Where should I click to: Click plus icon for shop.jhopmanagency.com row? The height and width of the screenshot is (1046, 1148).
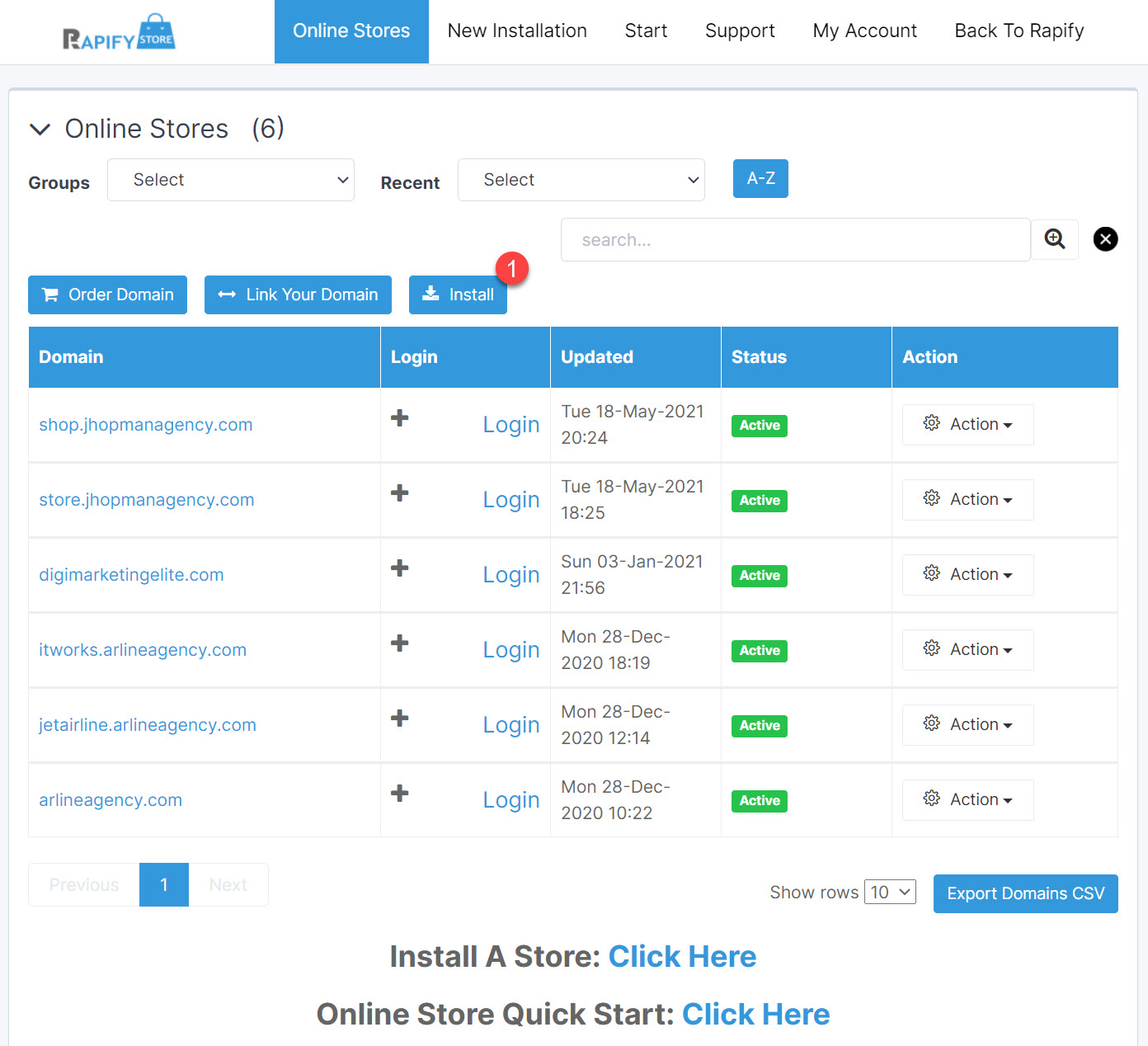[400, 418]
